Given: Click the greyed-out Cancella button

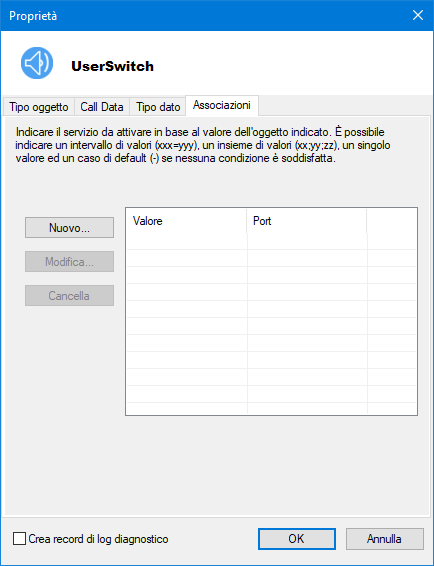Looking at the screenshot, I should click(69, 296).
